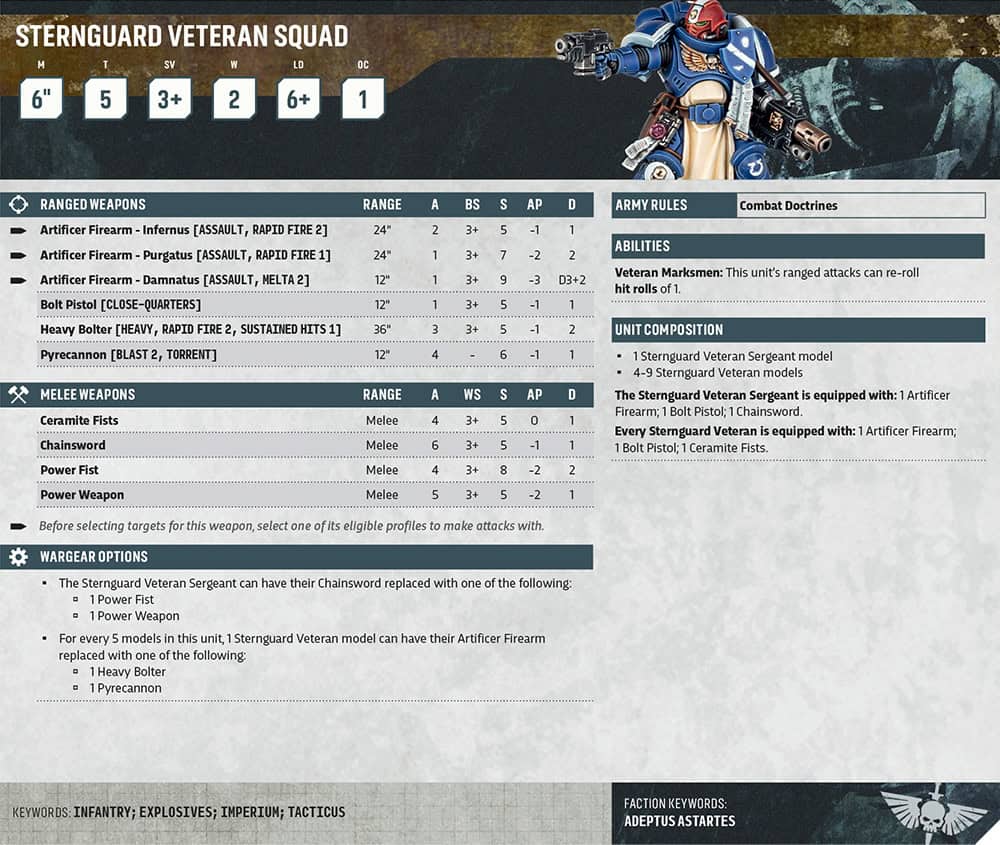Image resolution: width=1000 pixels, height=845 pixels.
Task: Click the TACTICUS keyword in the footer
Action: [x=316, y=812]
